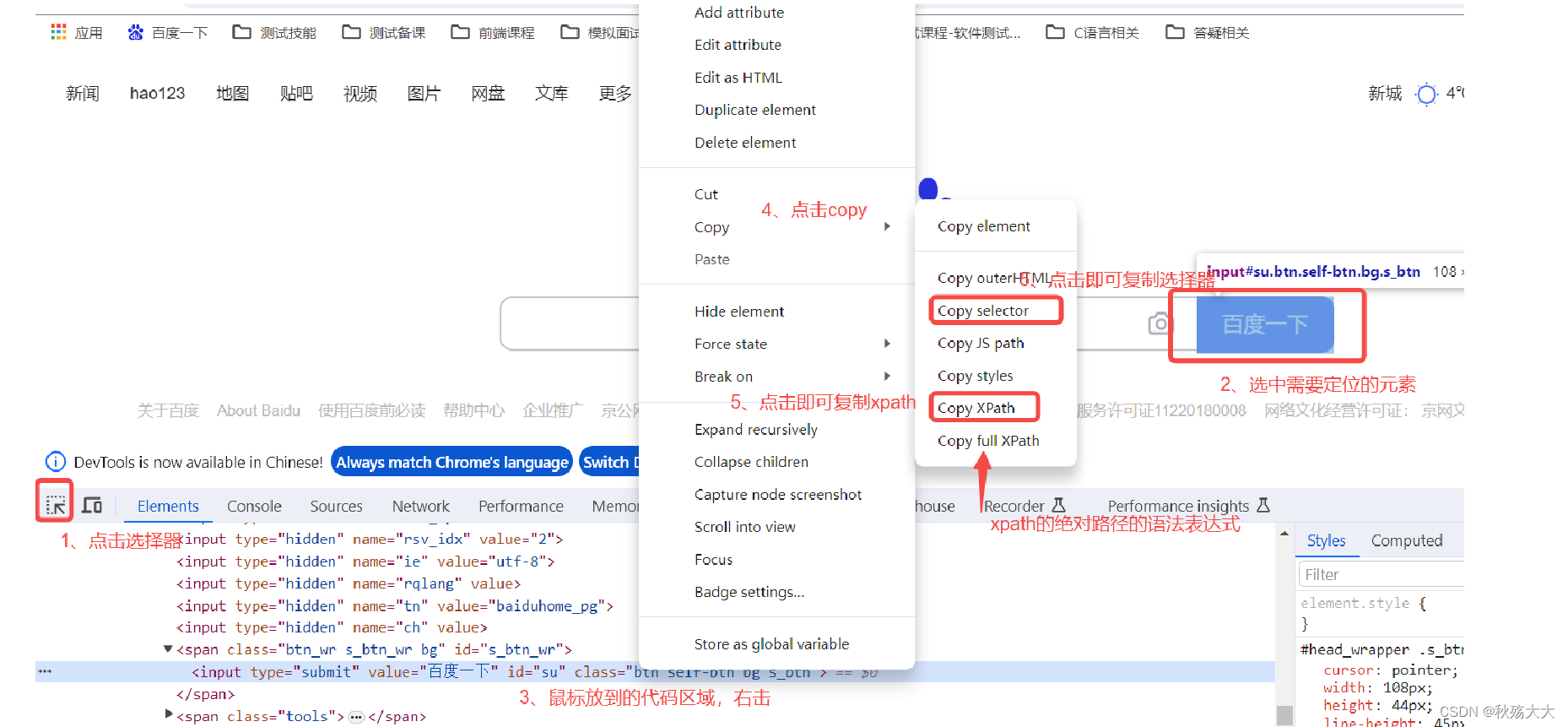Image resolution: width=1568 pixels, height=727 pixels.
Task: Open the 贴吧 link
Action: coord(296,94)
